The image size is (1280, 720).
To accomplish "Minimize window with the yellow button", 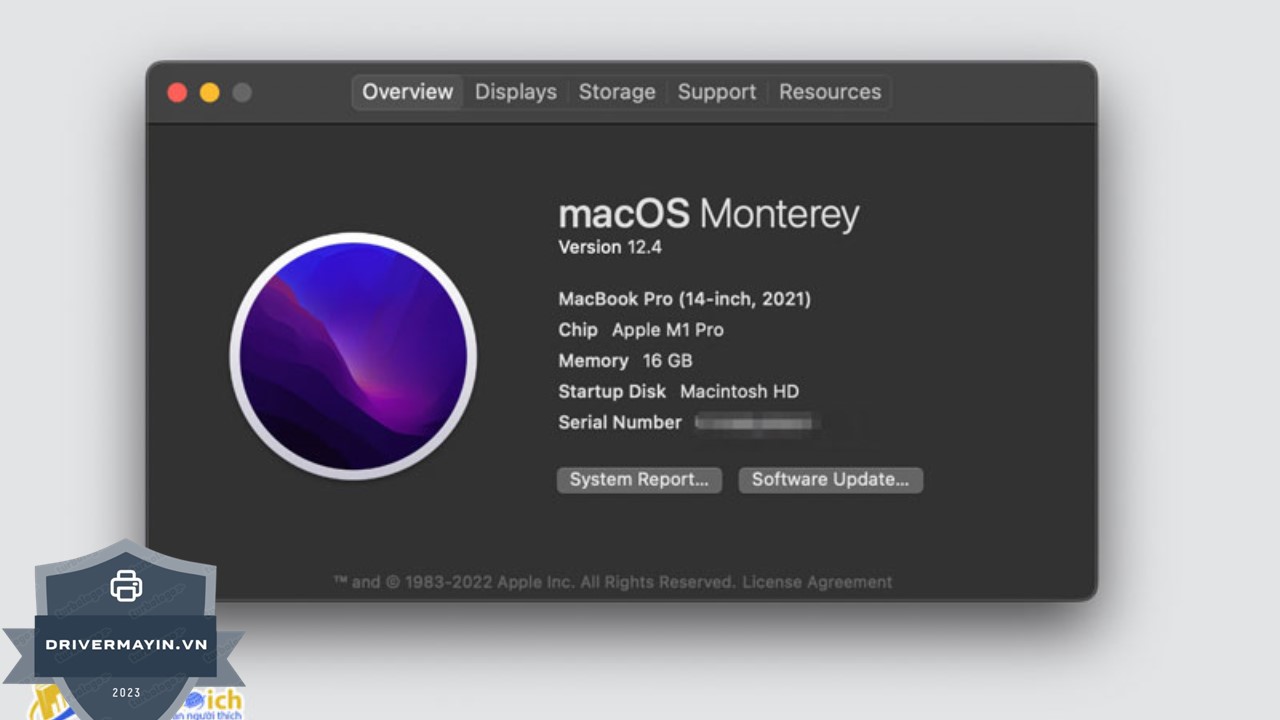I will [x=209, y=93].
